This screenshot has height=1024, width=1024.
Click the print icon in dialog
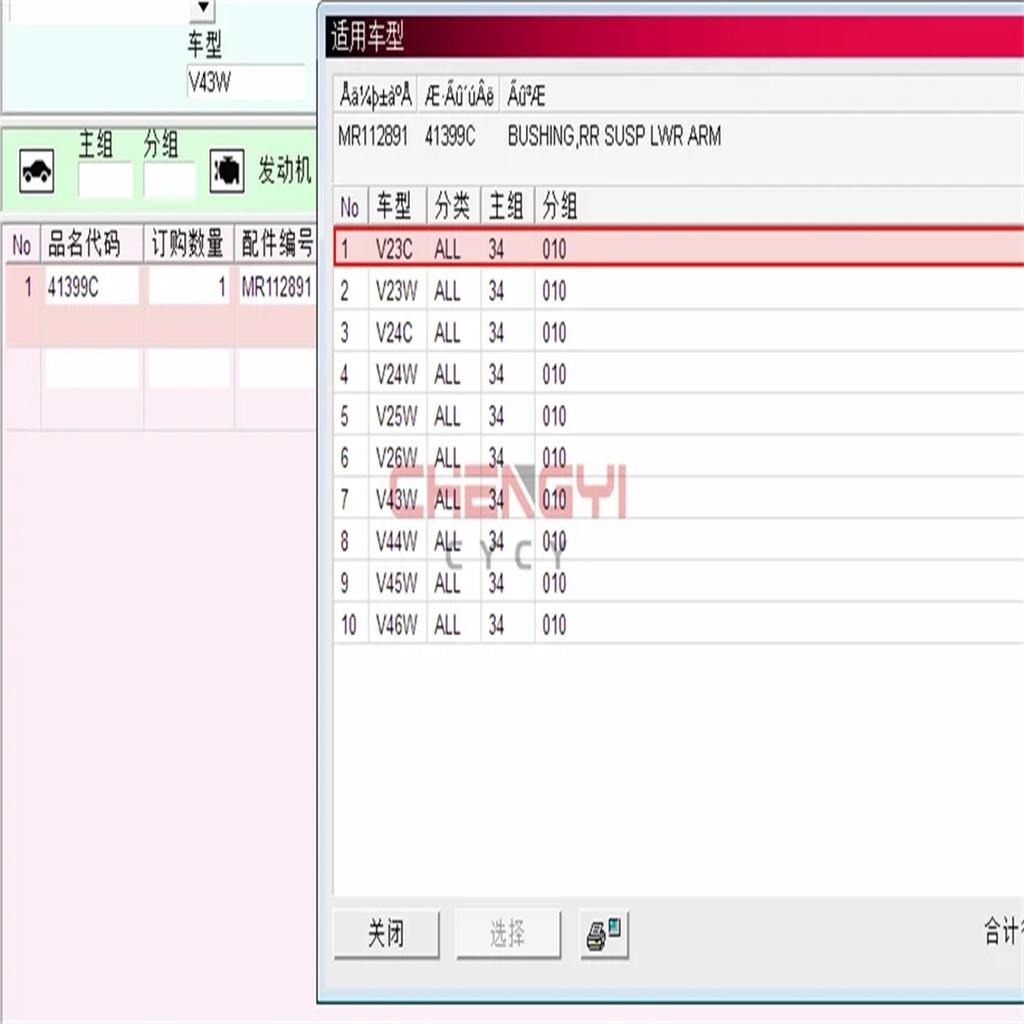(604, 935)
